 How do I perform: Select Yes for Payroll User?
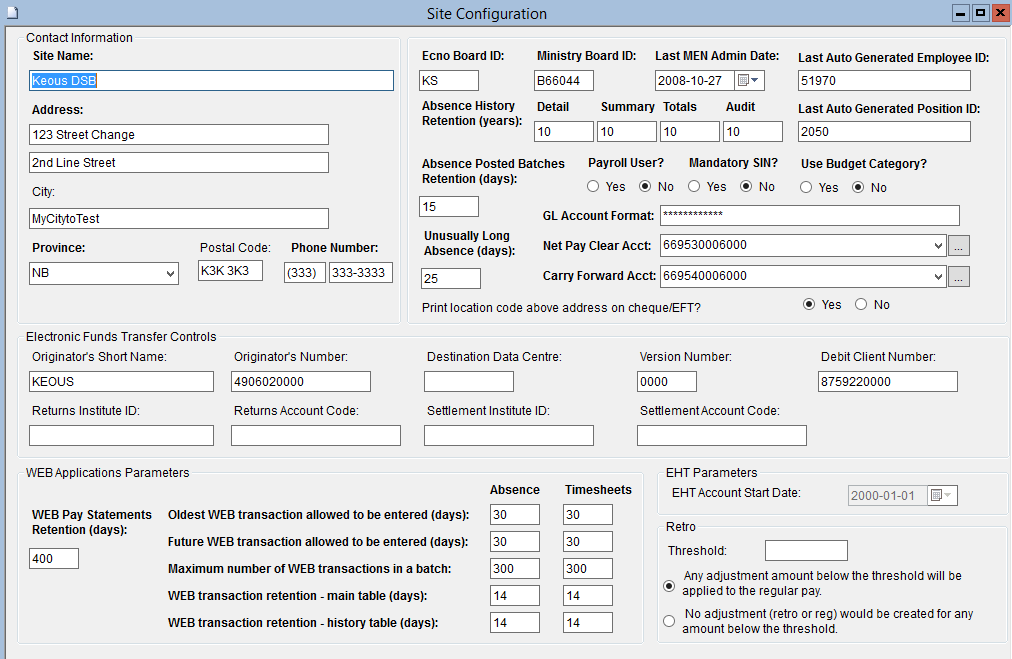pyautogui.click(x=593, y=187)
